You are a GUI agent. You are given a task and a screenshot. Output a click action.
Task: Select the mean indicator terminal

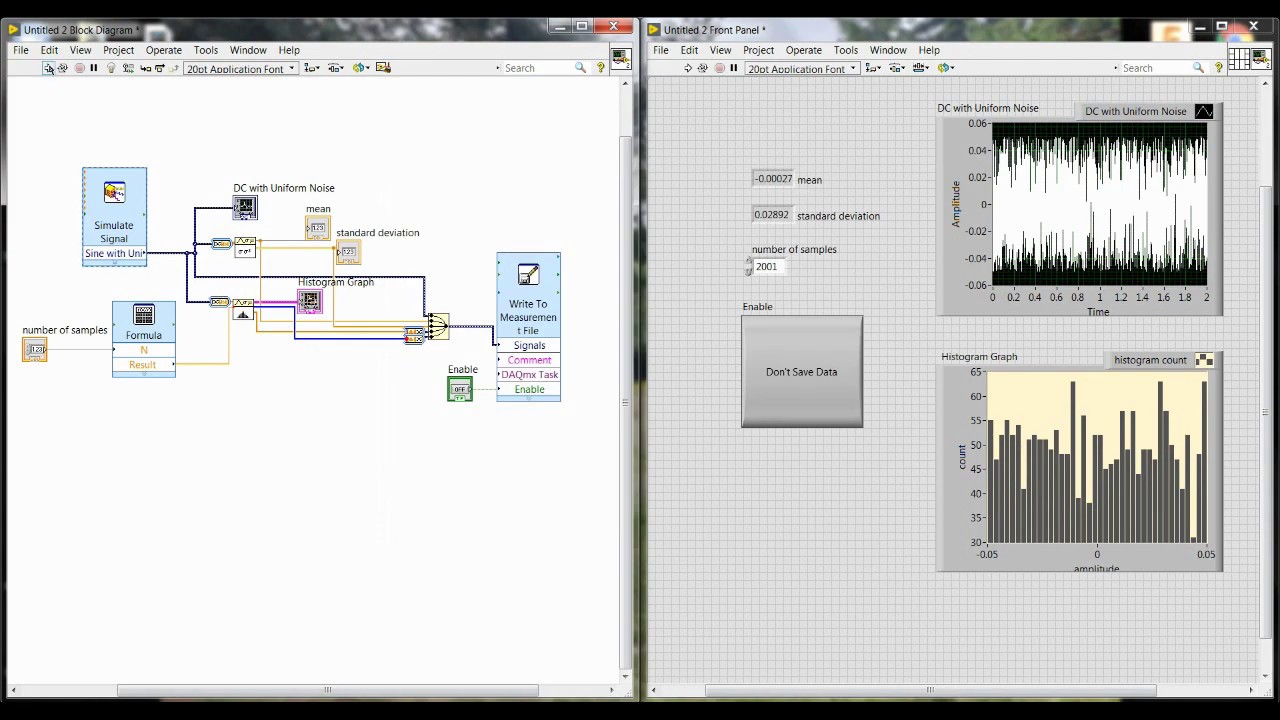coord(317,228)
